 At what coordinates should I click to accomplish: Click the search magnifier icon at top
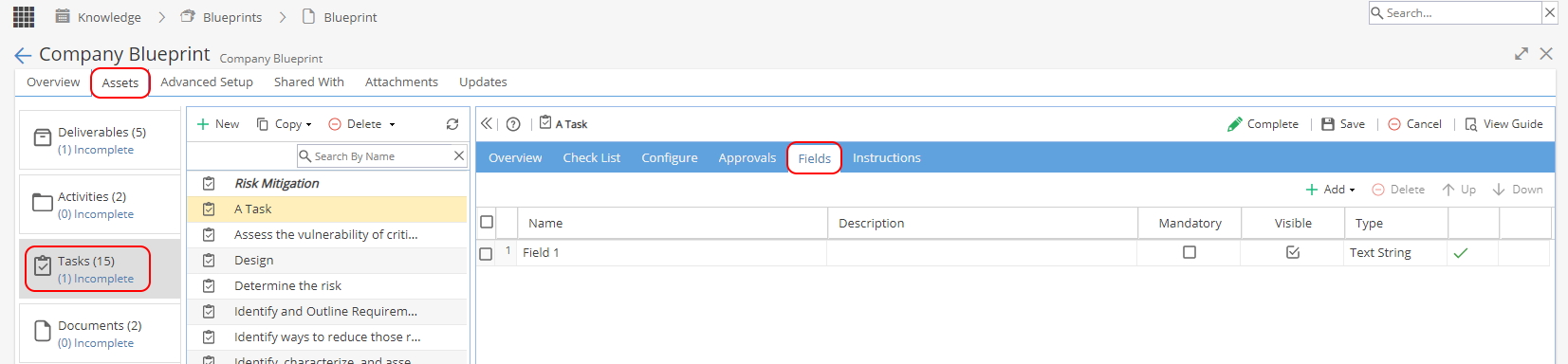[1377, 12]
